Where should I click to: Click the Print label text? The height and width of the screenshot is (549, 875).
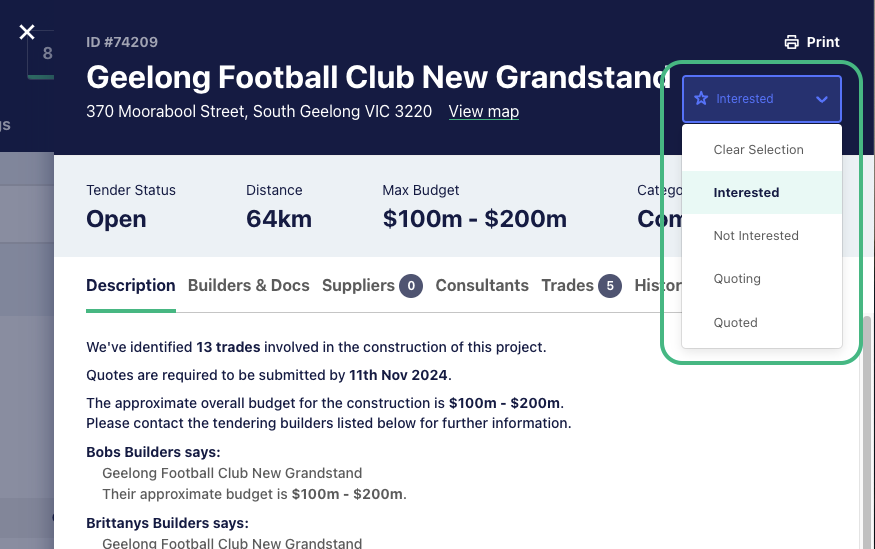pos(823,42)
